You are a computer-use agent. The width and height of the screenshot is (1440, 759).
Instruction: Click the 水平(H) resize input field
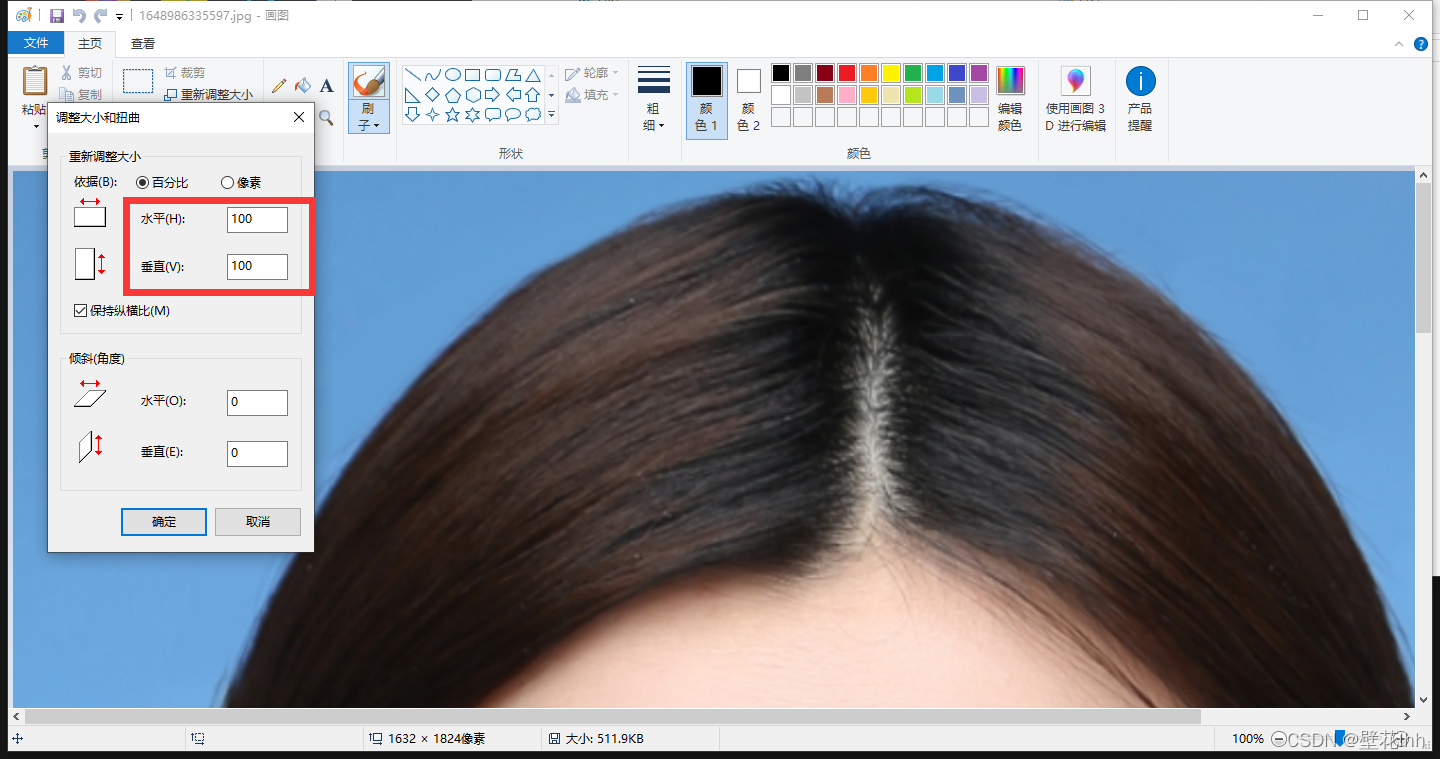click(x=257, y=219)
